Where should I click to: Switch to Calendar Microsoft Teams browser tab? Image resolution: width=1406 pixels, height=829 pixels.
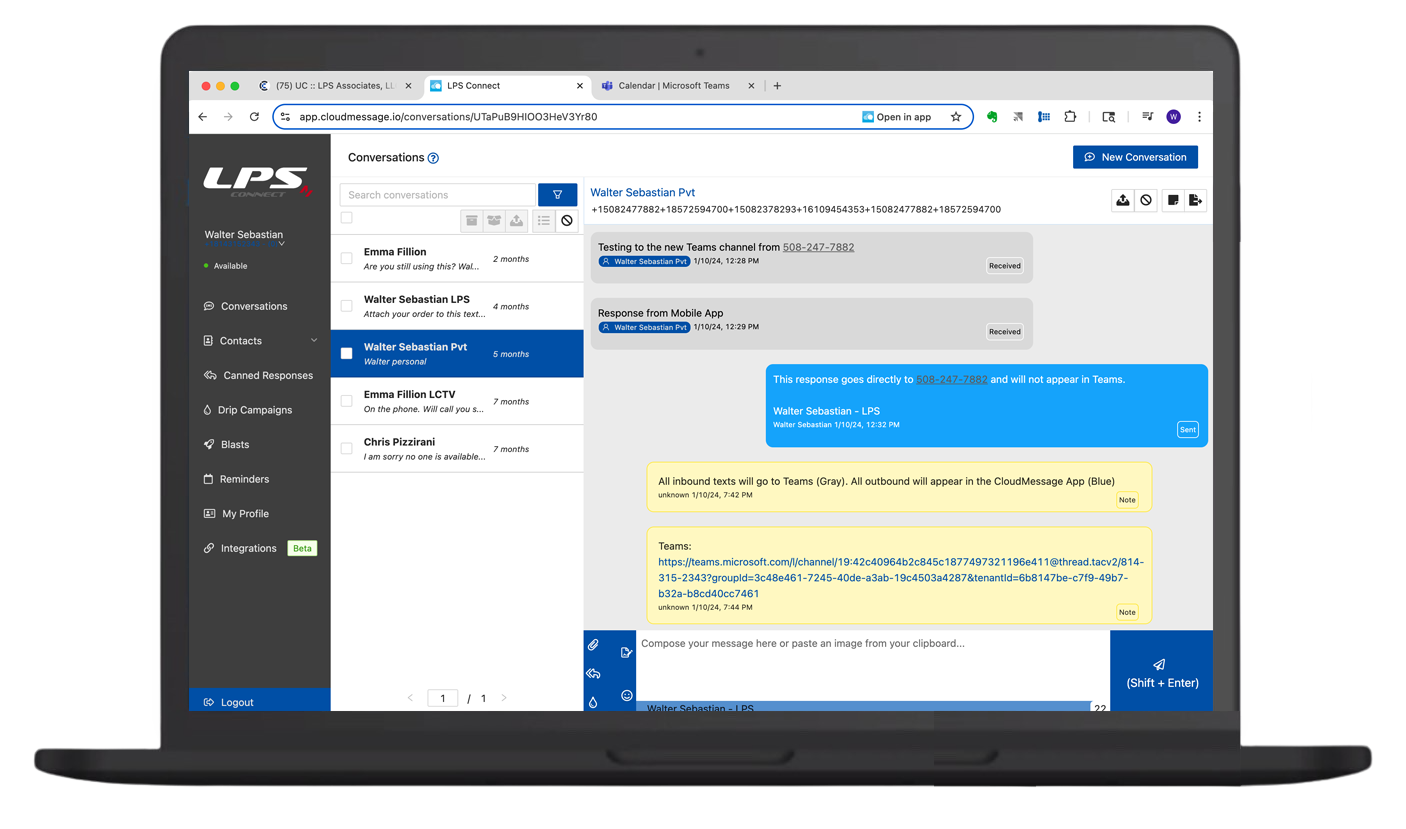(x=678, y=86)
